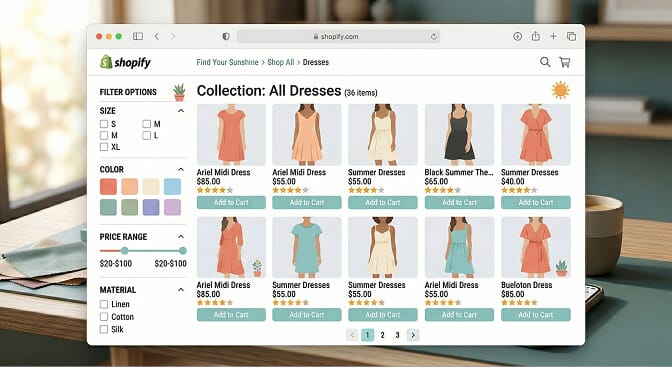
Task: Open the Safari downloads icon
Action: tap(517, 36)
